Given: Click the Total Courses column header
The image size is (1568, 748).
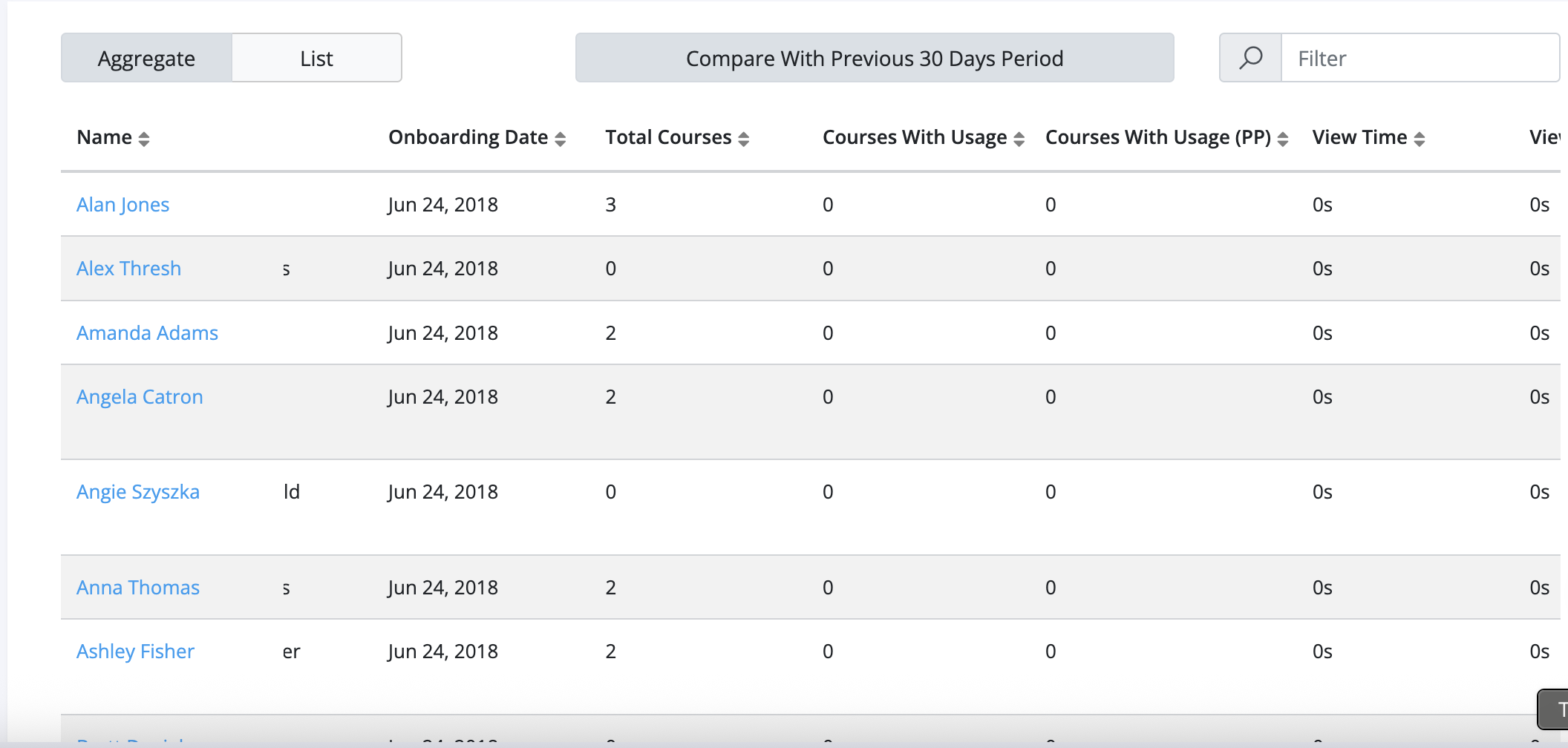Looking at the screenshot, I should click(669, 137).
